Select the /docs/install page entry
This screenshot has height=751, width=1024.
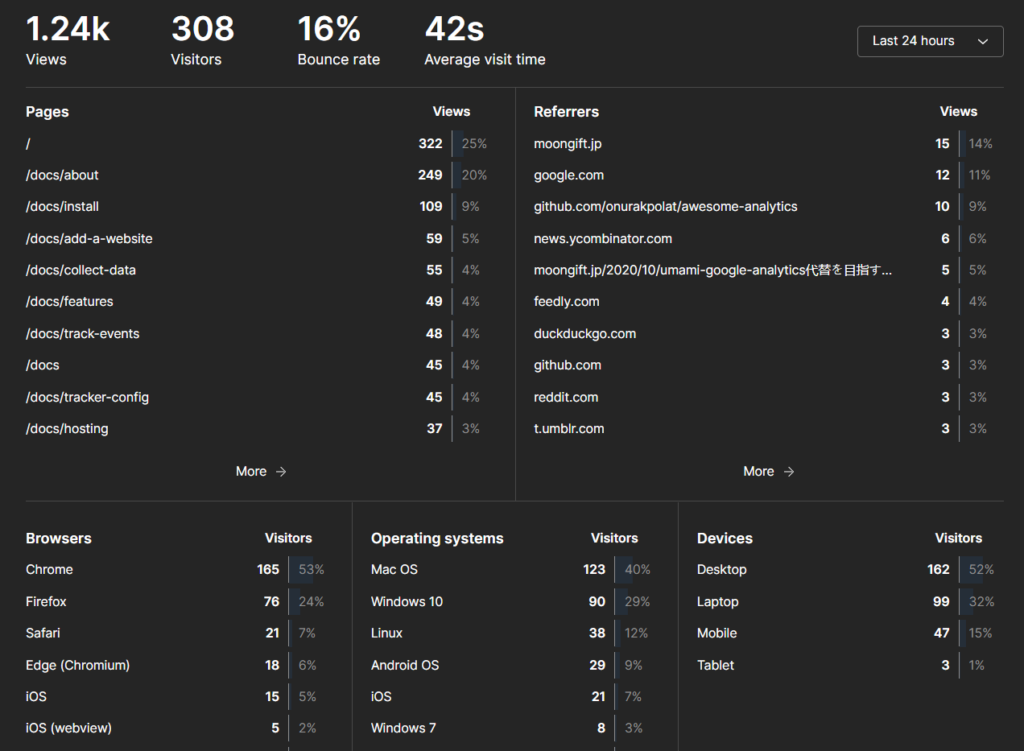[x=62, y=207]
